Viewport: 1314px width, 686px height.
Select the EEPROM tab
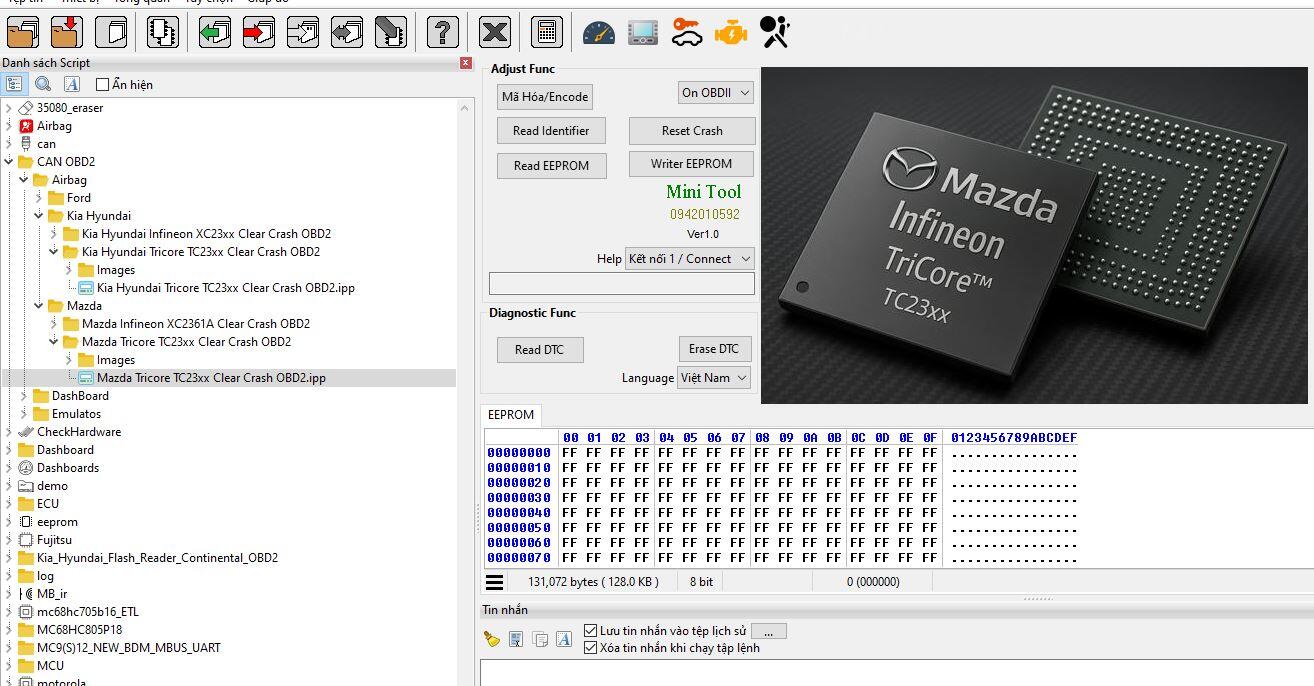click(x=510, y=415)
